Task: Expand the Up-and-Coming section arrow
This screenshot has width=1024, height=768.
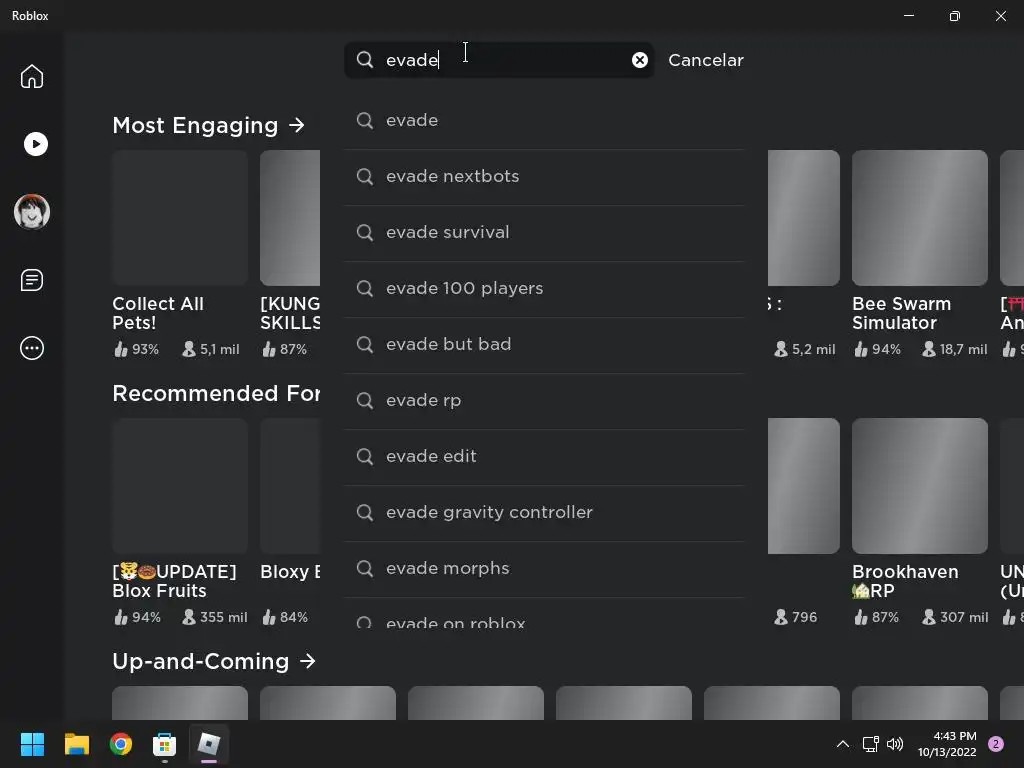Action: [308, 661]
